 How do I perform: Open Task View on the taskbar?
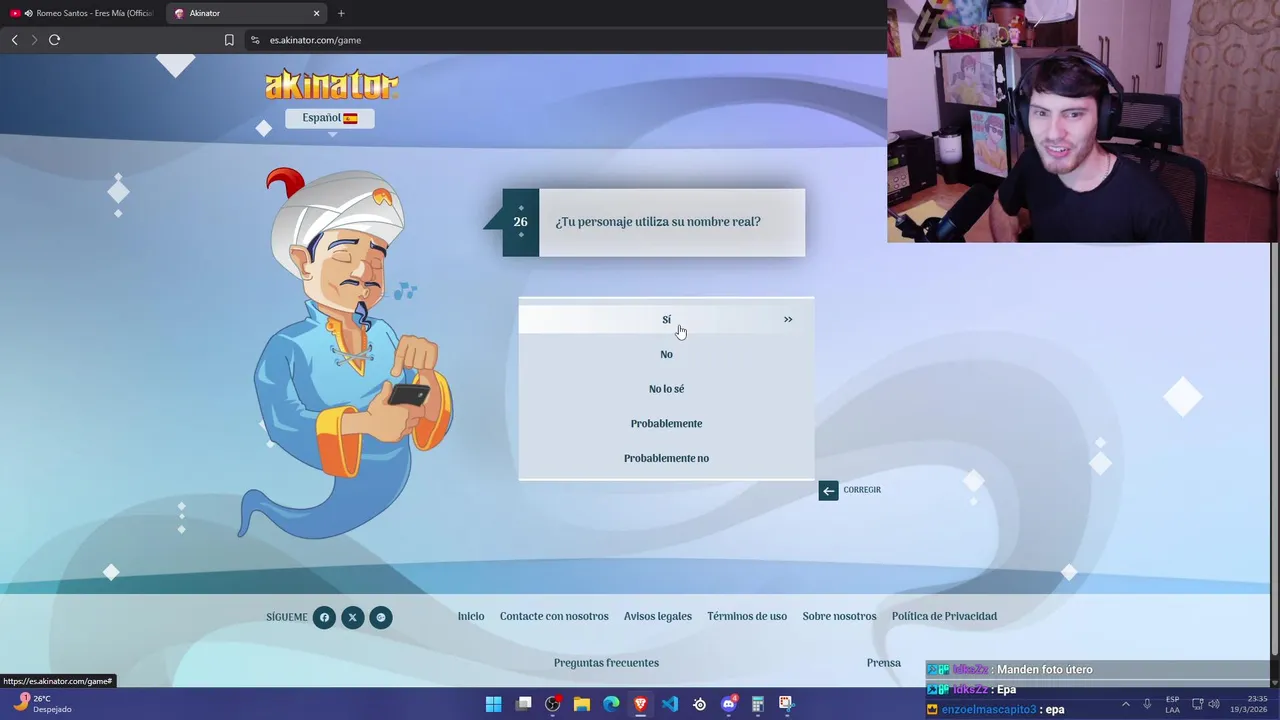(x=523, y=704)
